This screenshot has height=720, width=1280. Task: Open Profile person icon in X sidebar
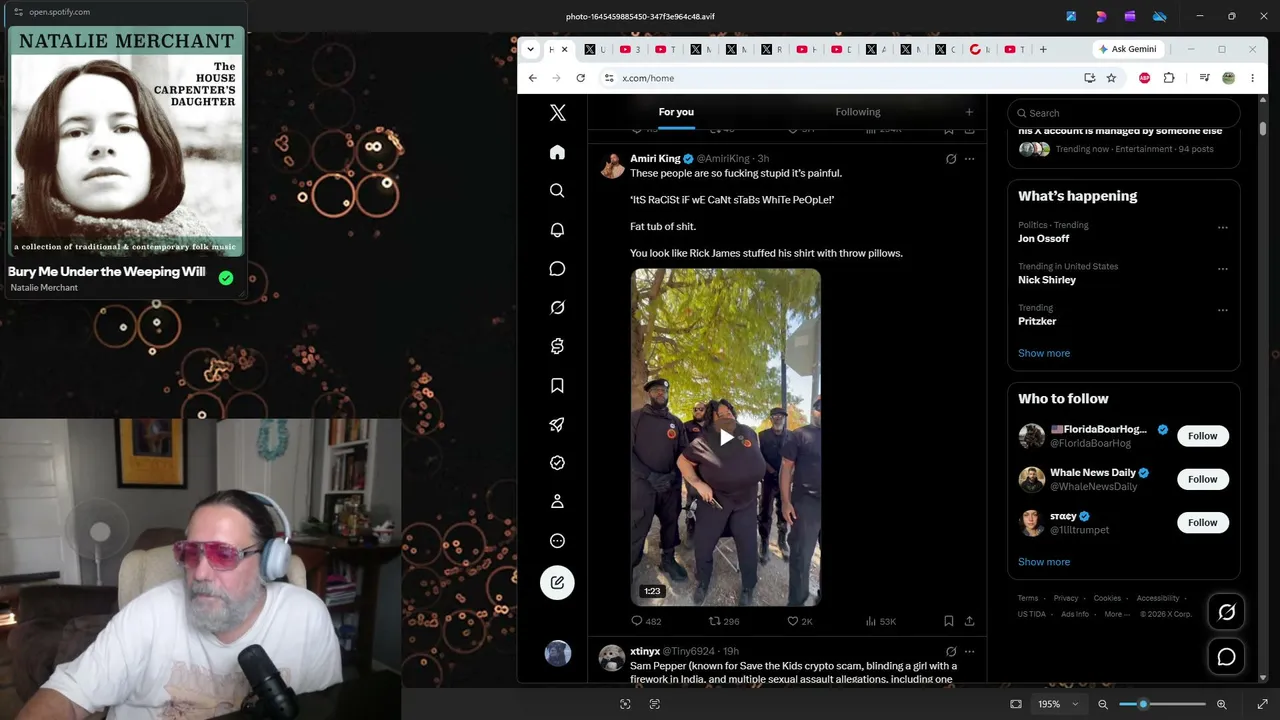tap(558, 502)
